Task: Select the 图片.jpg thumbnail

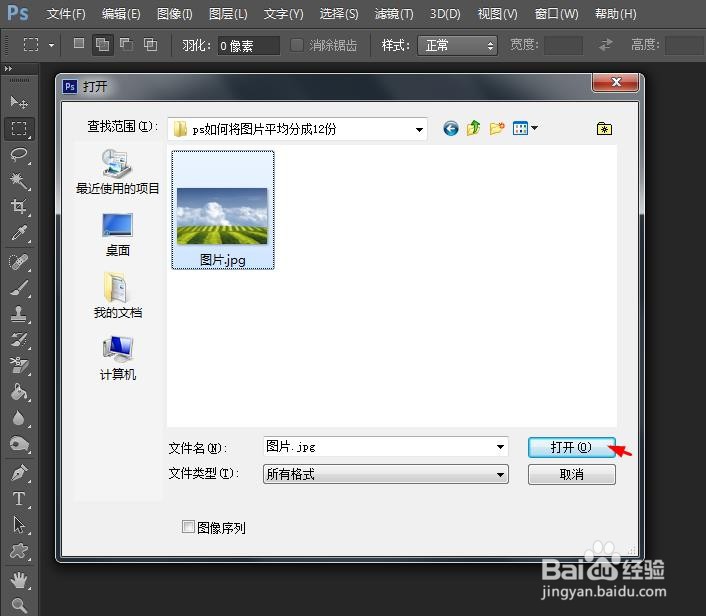Action: click(222, 210)
